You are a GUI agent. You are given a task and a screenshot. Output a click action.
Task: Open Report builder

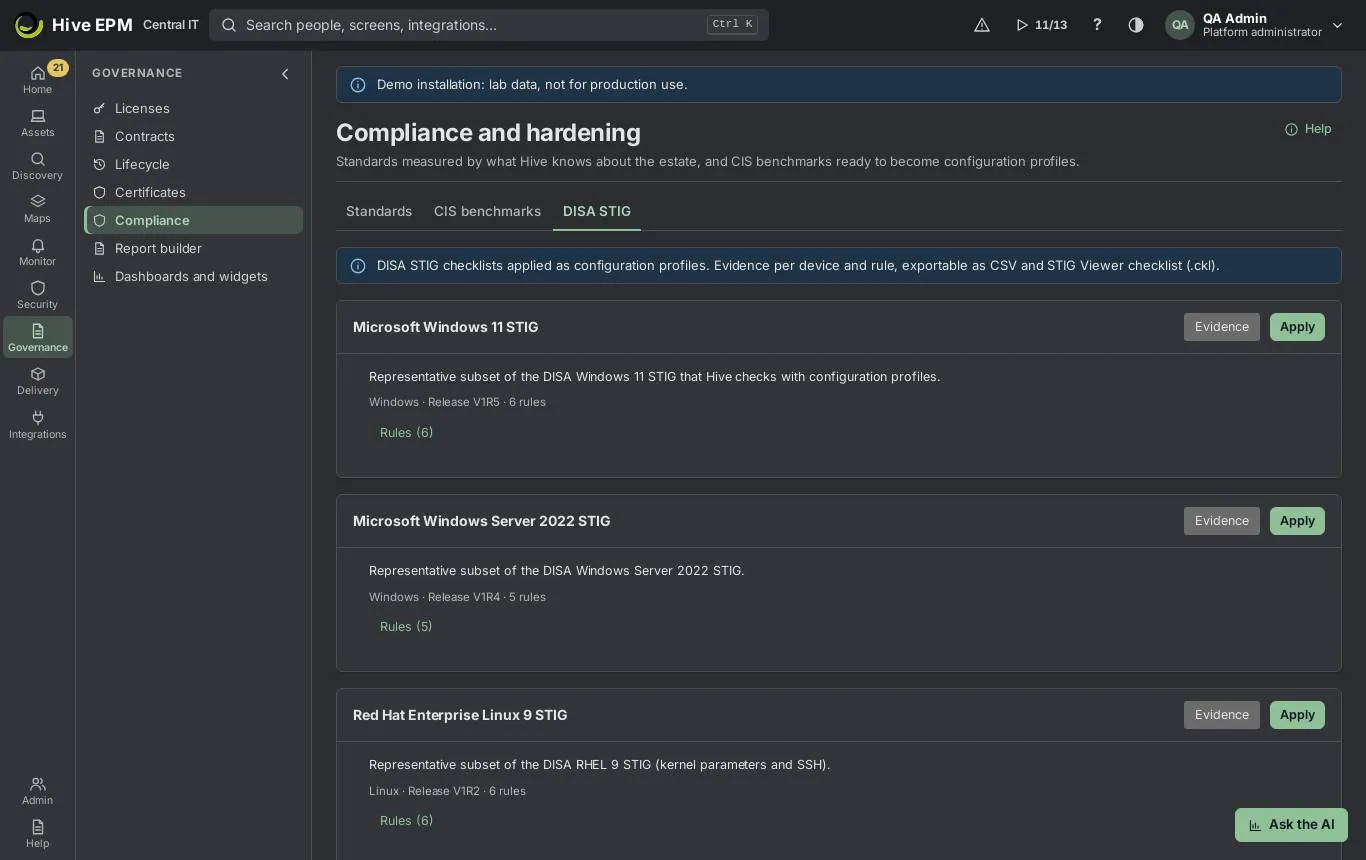coord(194,248)
